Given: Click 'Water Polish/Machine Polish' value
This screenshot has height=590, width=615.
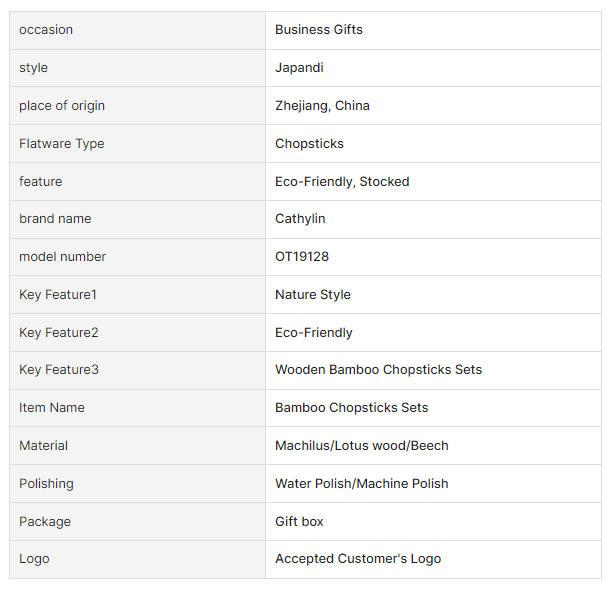Looking at the screenshot, I should click(362, 484).
